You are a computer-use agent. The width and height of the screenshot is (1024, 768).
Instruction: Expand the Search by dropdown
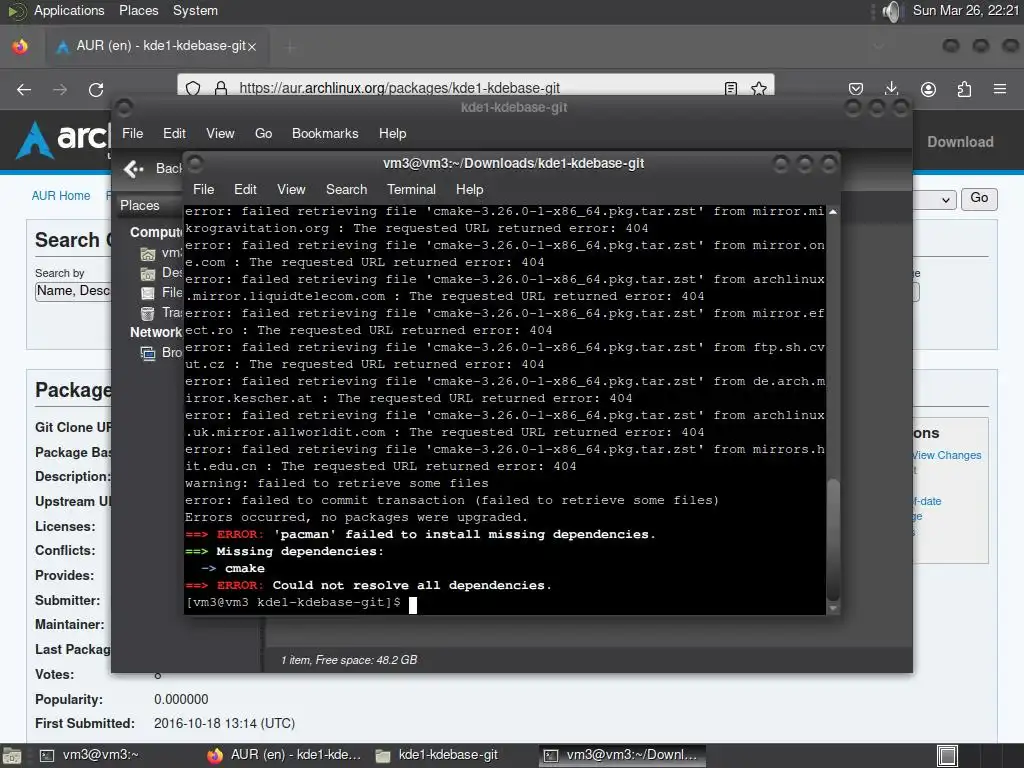click(x=72, y=291)
